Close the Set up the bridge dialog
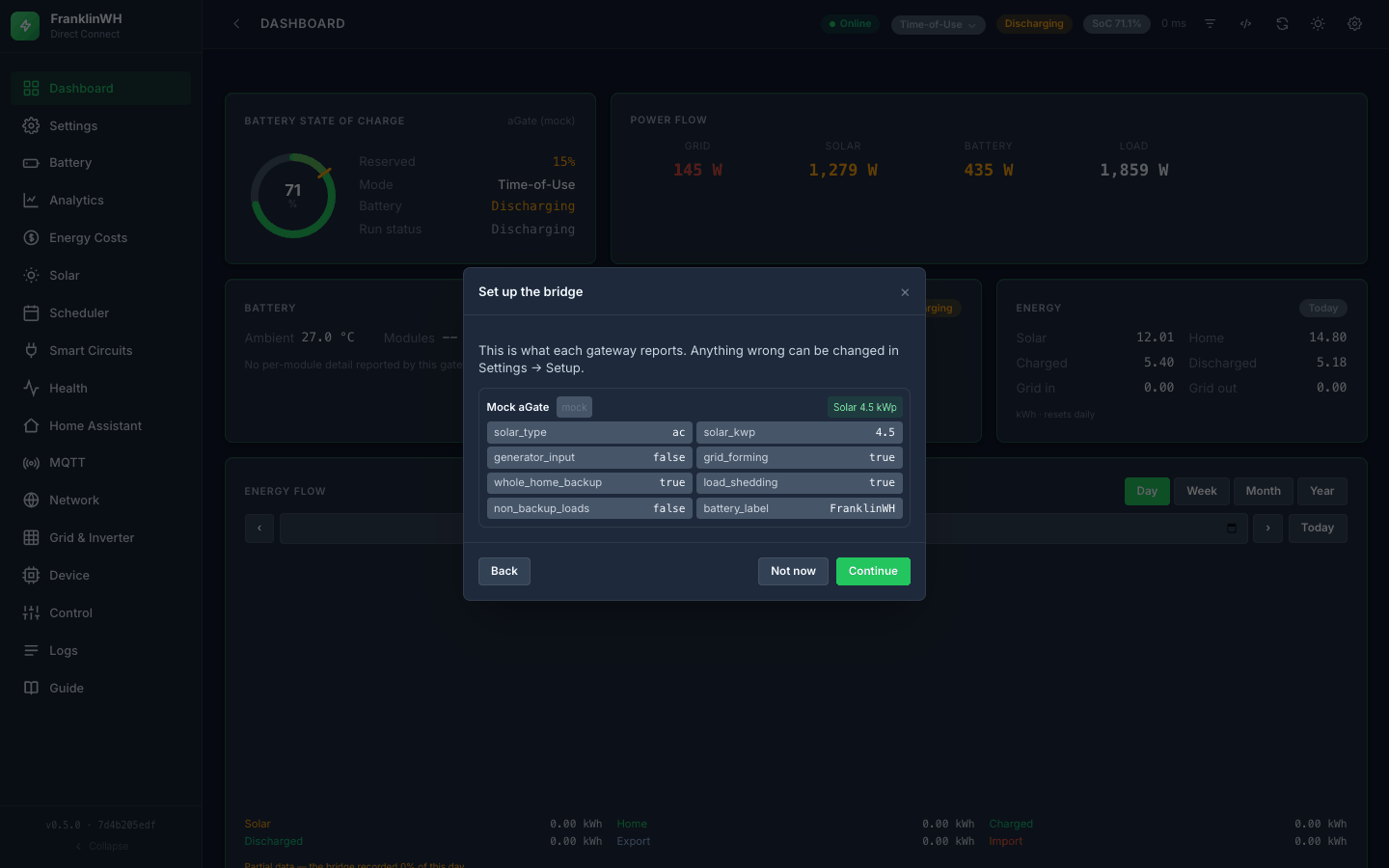Viewport: 1389px width, 868px height. tap(905, 292)
